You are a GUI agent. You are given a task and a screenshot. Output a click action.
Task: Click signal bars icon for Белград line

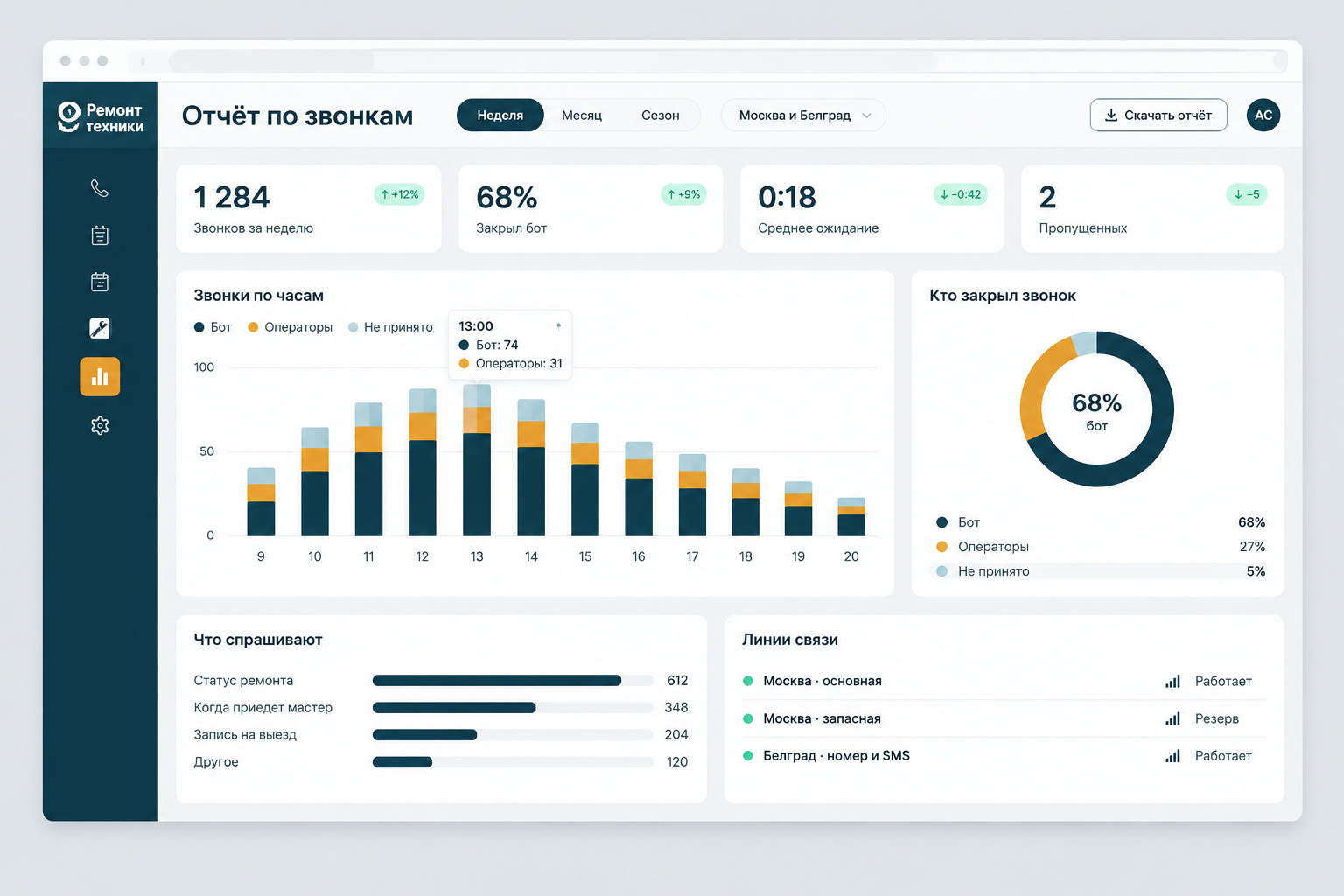click(1172, 755)
